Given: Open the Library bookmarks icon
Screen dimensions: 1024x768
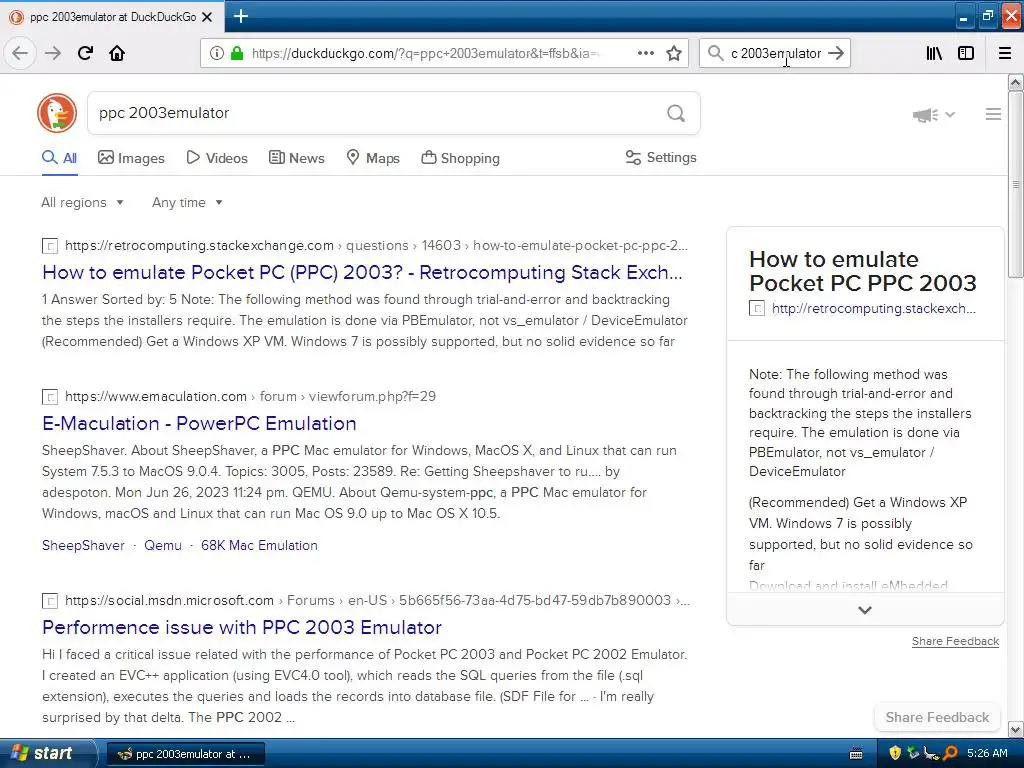Looking at the screenshot, I should pos(934,53).
